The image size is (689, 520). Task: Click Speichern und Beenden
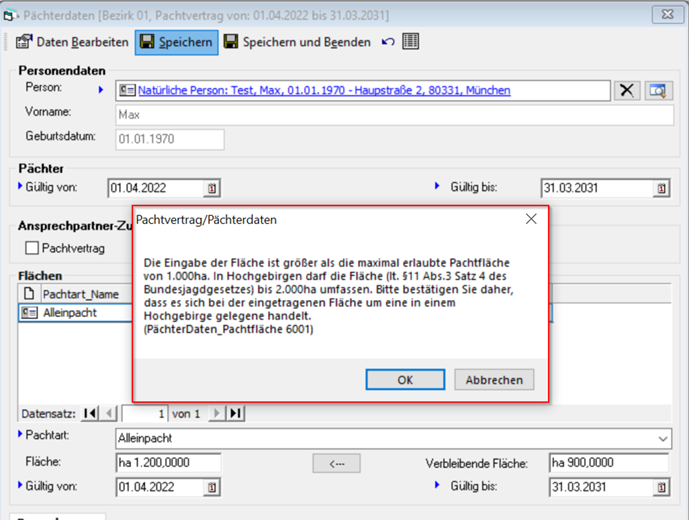[297, 42]
